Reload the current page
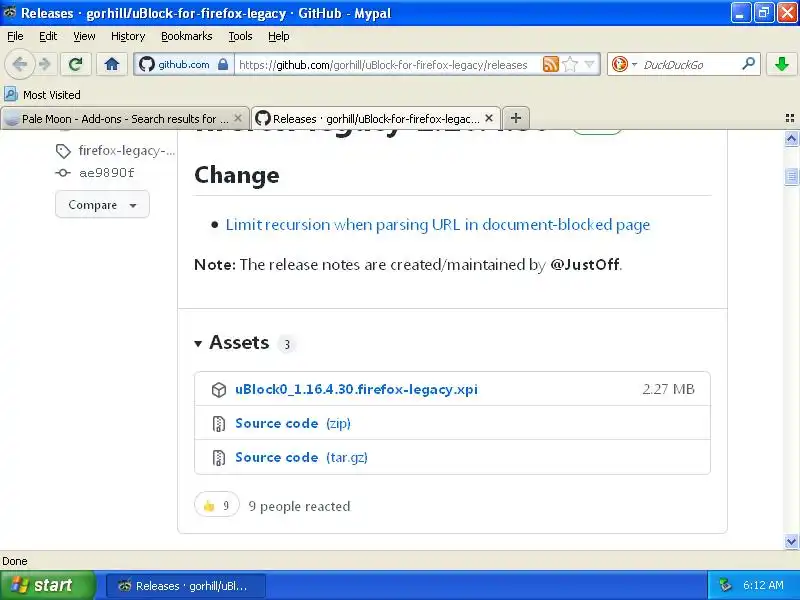This screenshot has height=600, width=800. click(76, 64)
